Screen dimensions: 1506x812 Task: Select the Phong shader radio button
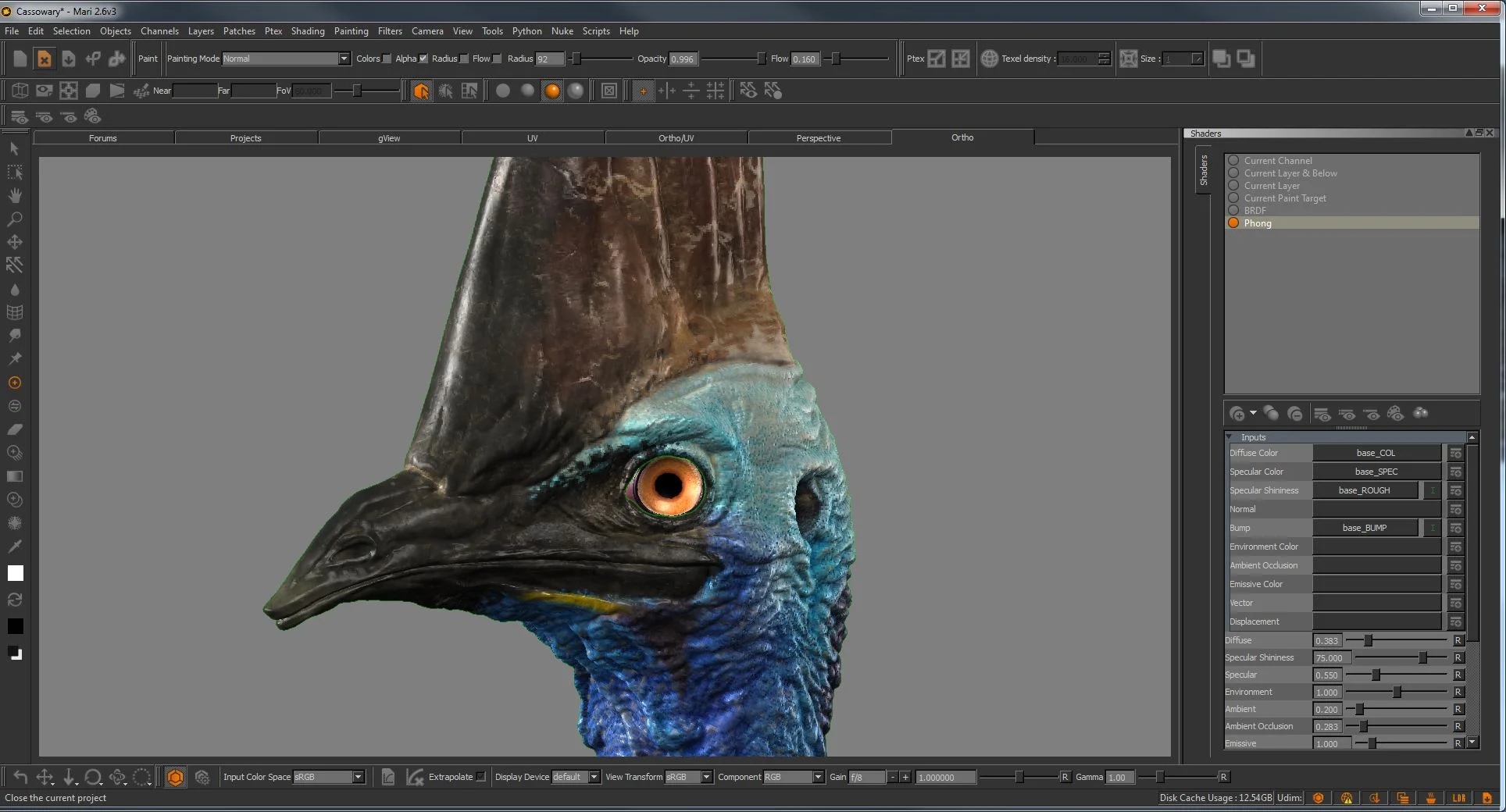coord(1233,223)
